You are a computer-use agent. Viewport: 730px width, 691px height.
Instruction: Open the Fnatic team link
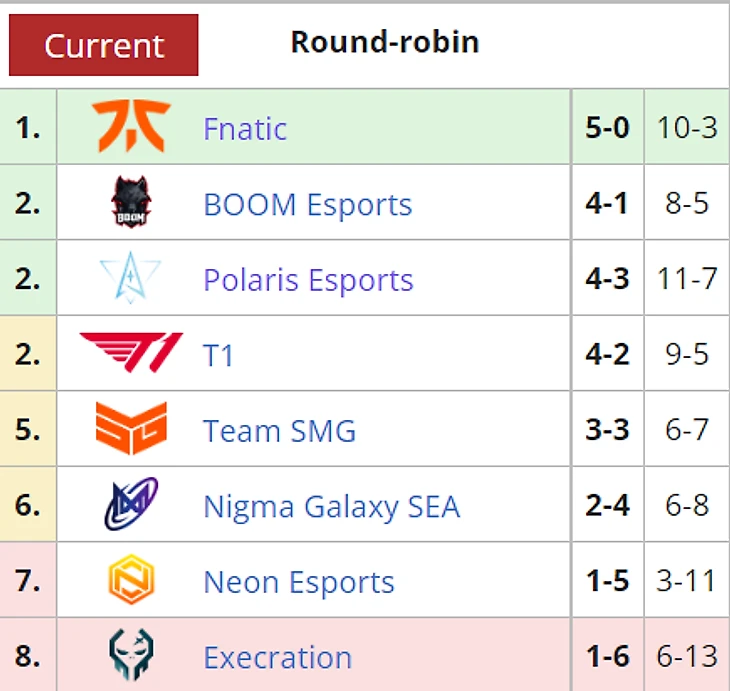click(245, 129)
